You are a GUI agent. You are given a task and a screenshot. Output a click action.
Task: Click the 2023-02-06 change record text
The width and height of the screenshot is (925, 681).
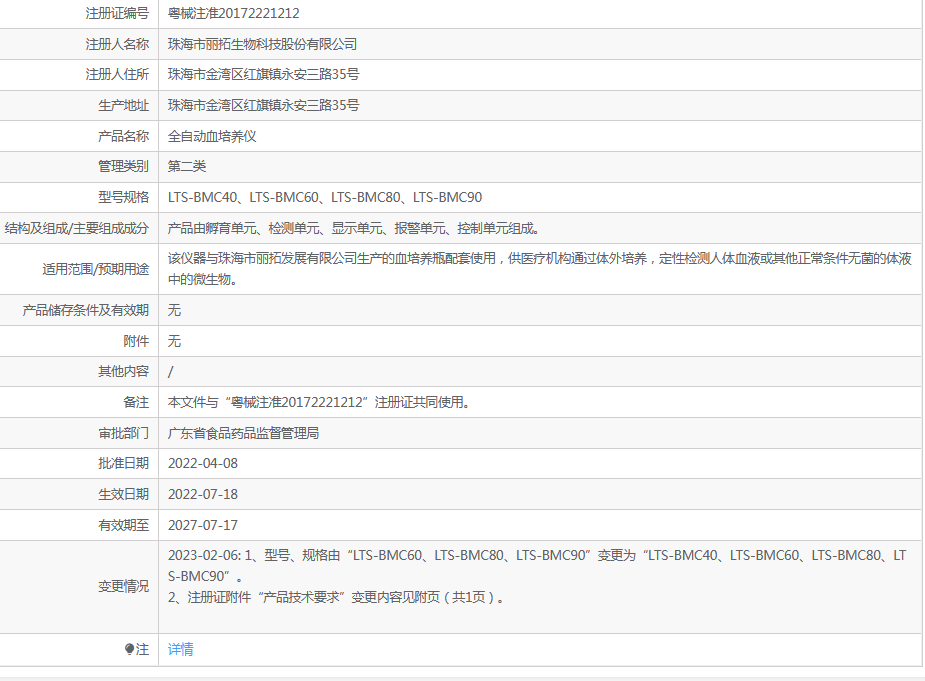tap(537, 566)
